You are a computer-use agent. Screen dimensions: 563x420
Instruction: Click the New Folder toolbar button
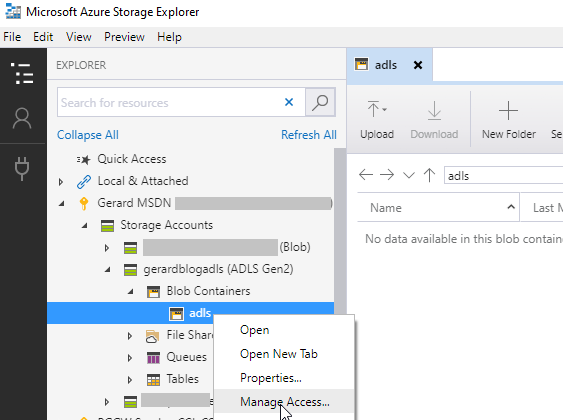508,120
